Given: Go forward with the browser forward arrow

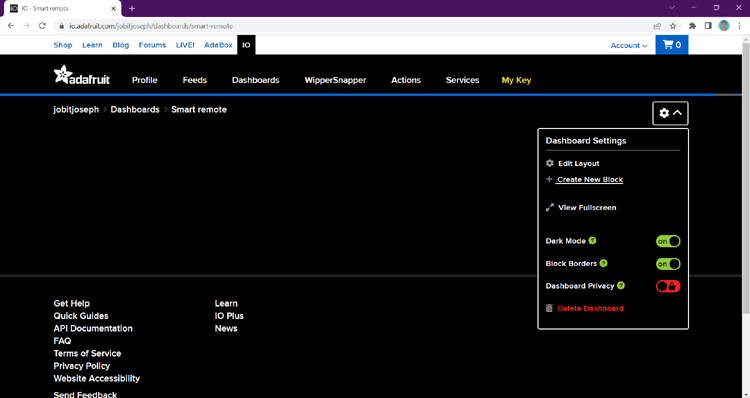Looking at the screenshot, I should tap(26, 26).
